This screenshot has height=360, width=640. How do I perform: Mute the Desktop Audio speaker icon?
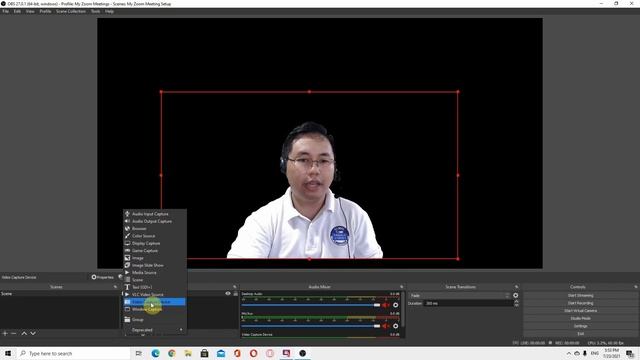pyautogui.click(x=385, y=305)
